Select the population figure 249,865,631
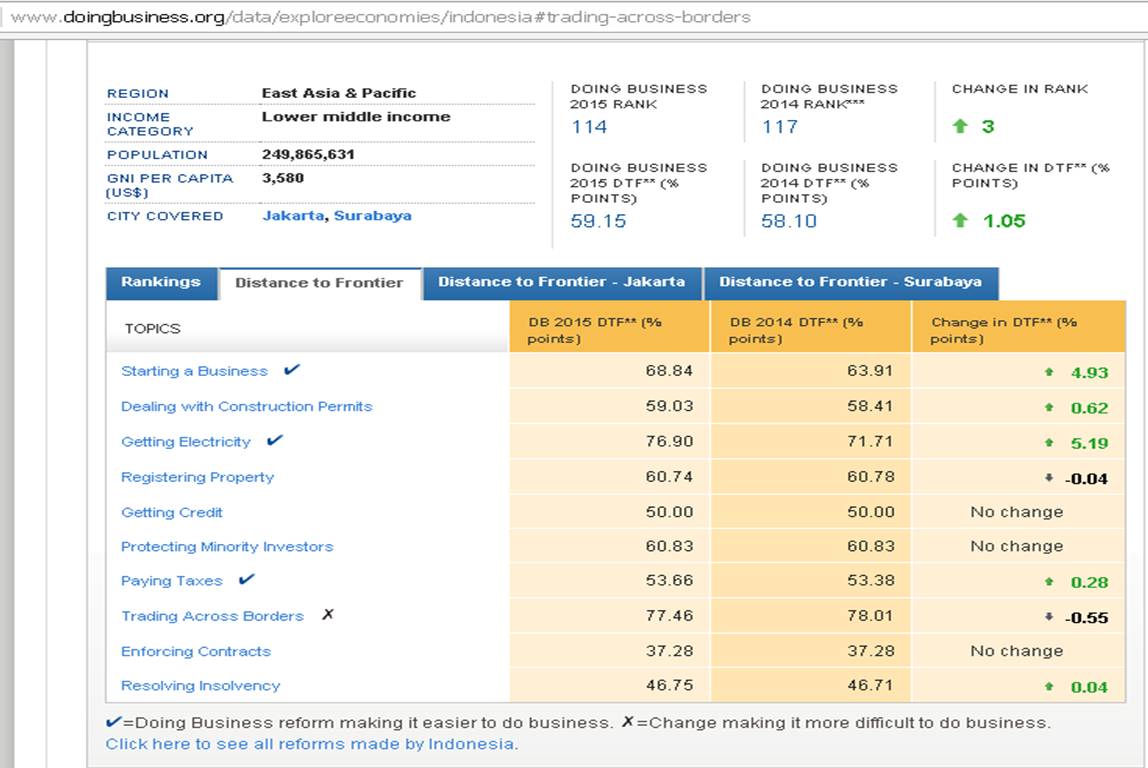 pos(308,154)
